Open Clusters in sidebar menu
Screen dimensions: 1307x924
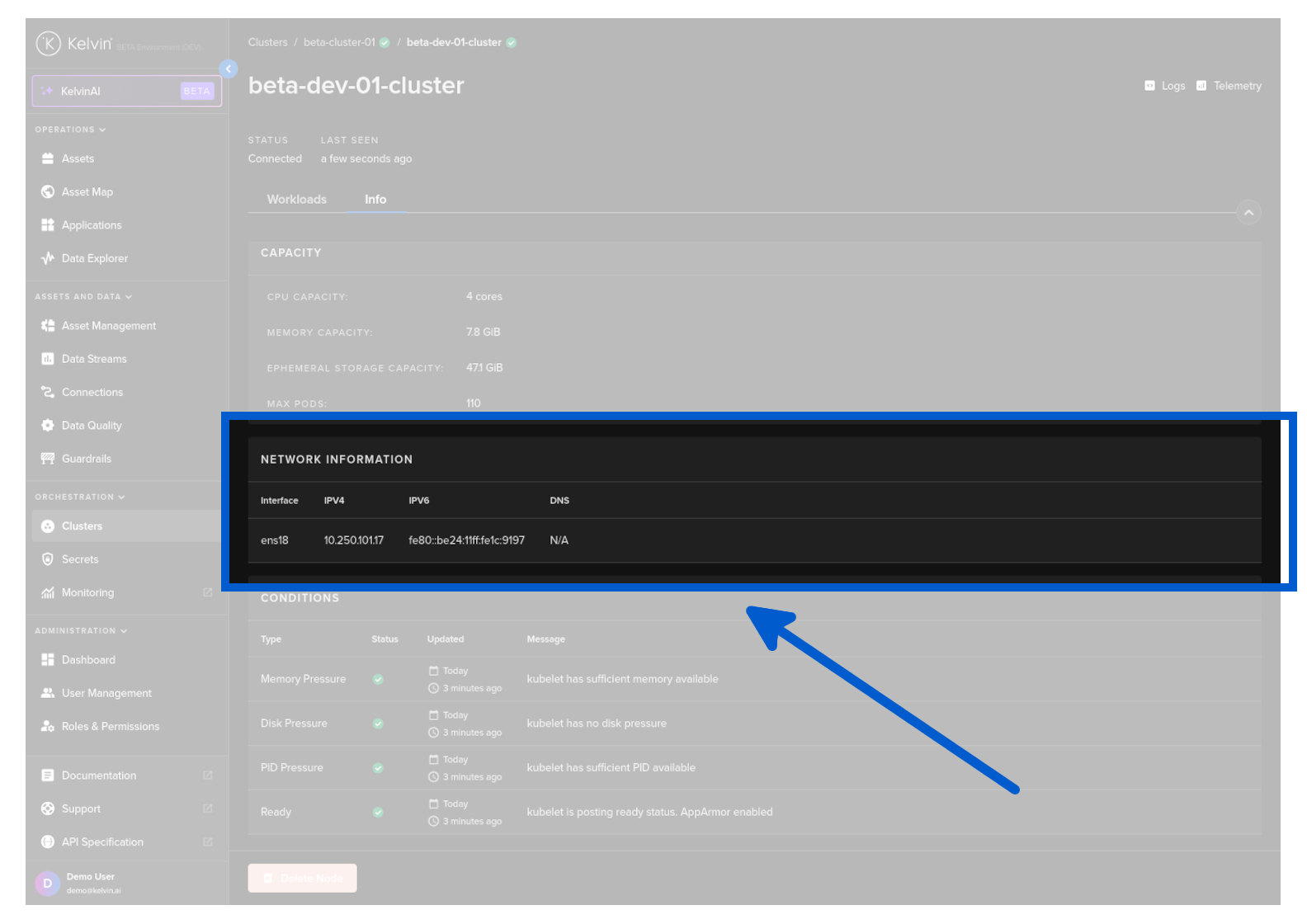[82, 526]
